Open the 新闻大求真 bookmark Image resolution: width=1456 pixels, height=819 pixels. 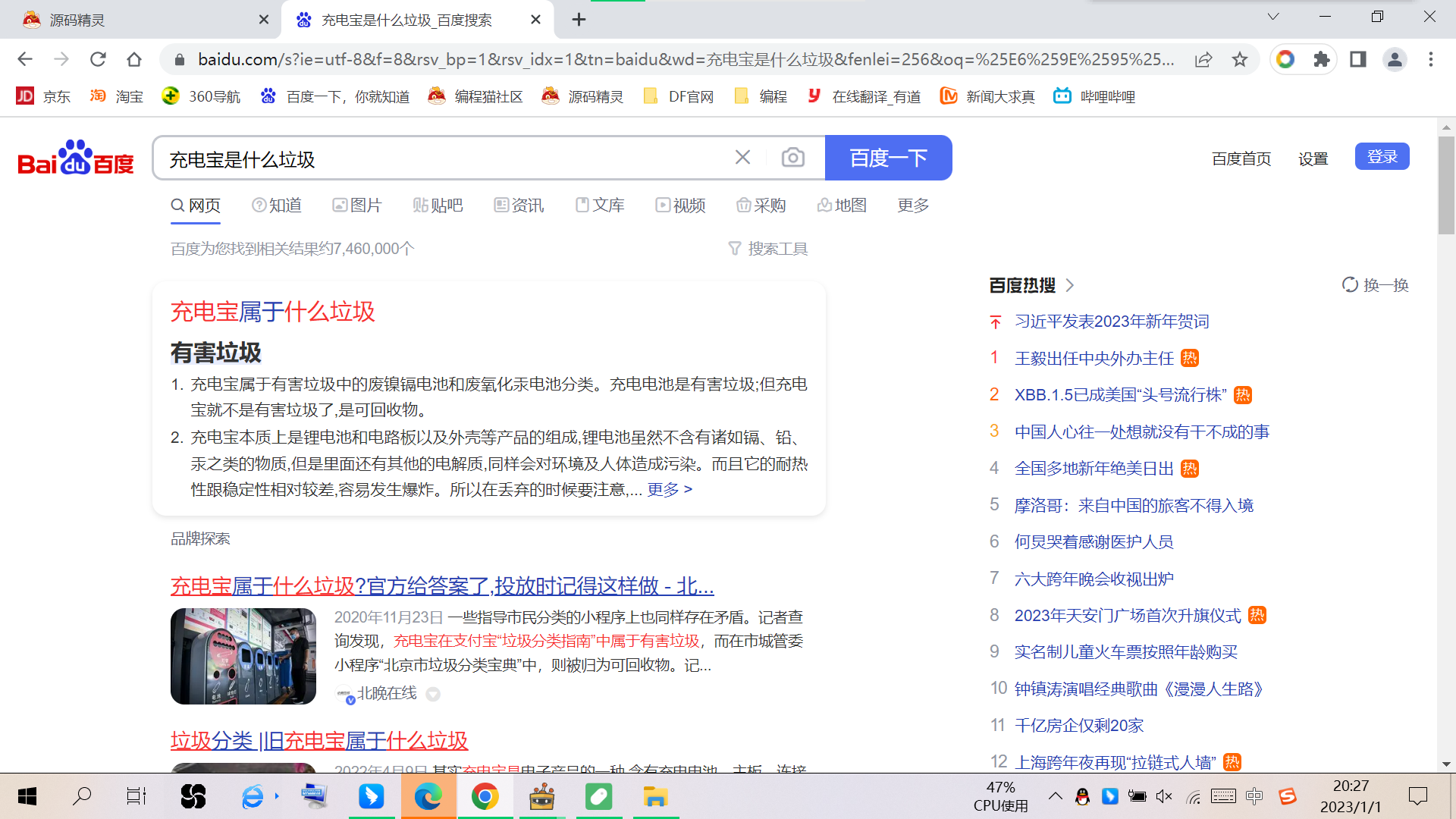987,96
